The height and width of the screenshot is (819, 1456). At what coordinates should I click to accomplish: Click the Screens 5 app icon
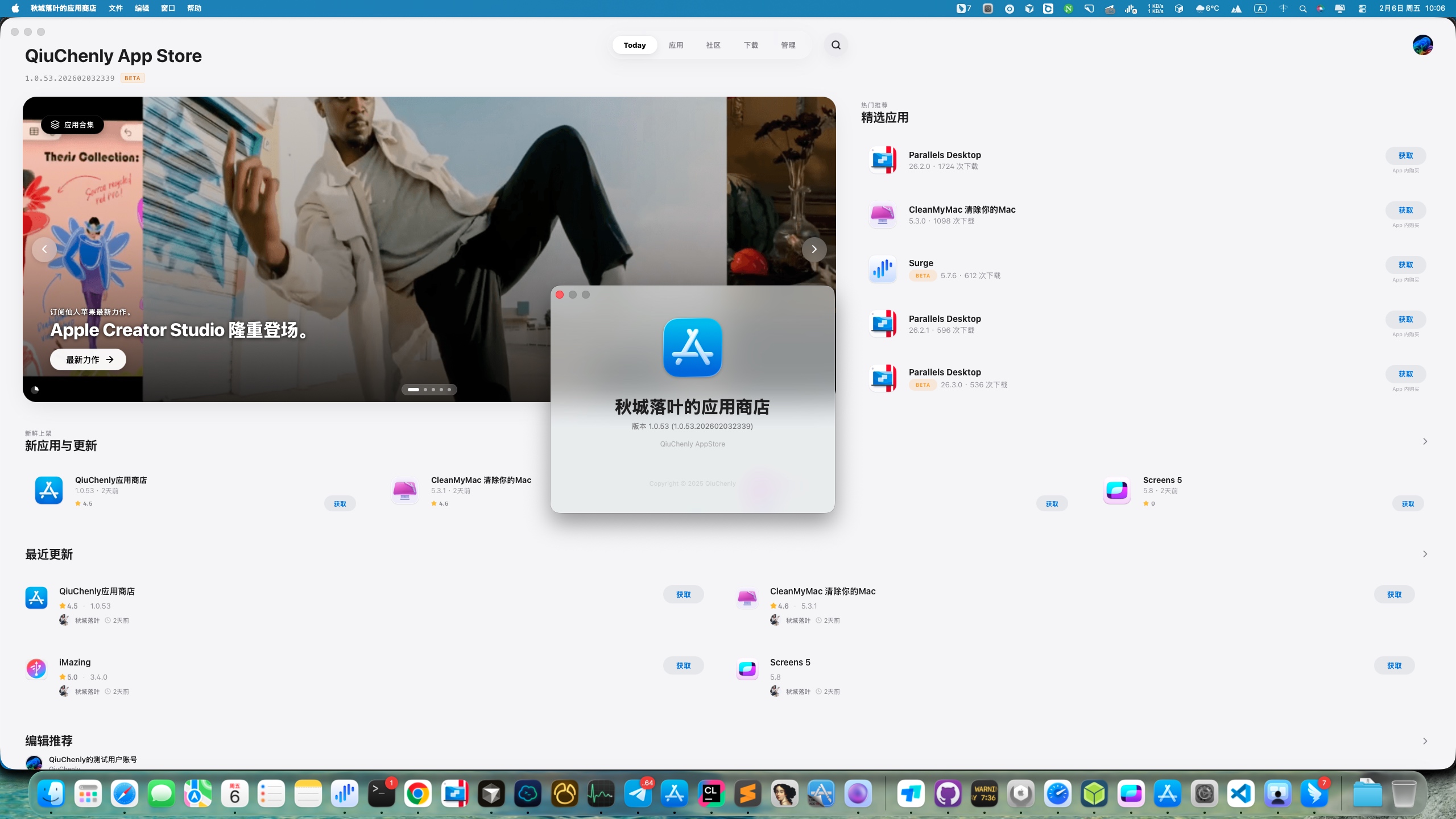(x=1116, y=490)
